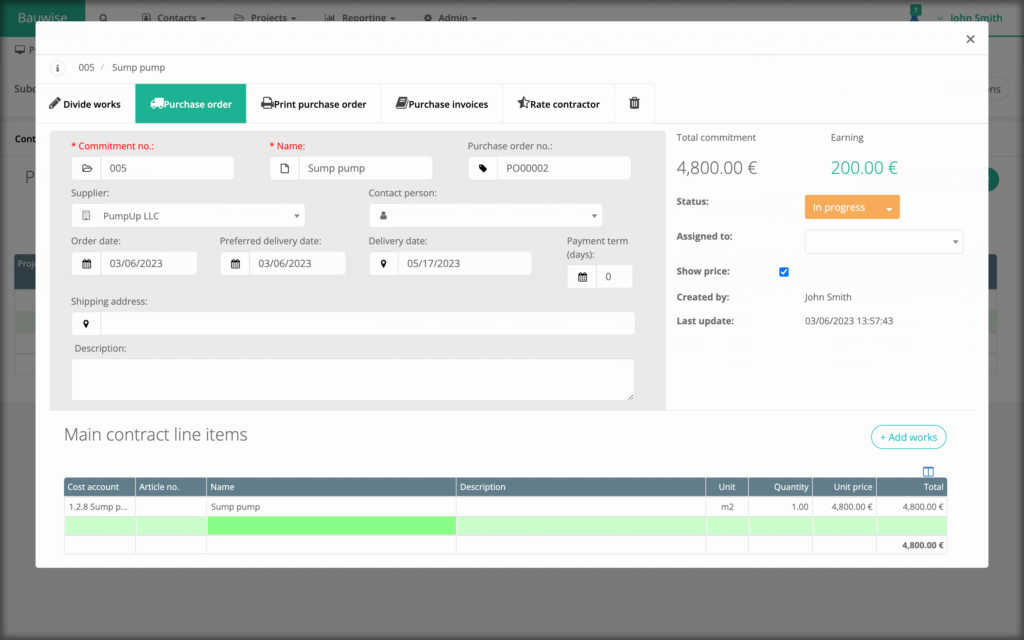
Task: Open the Projects menu in the top bar
Action: 265,18
